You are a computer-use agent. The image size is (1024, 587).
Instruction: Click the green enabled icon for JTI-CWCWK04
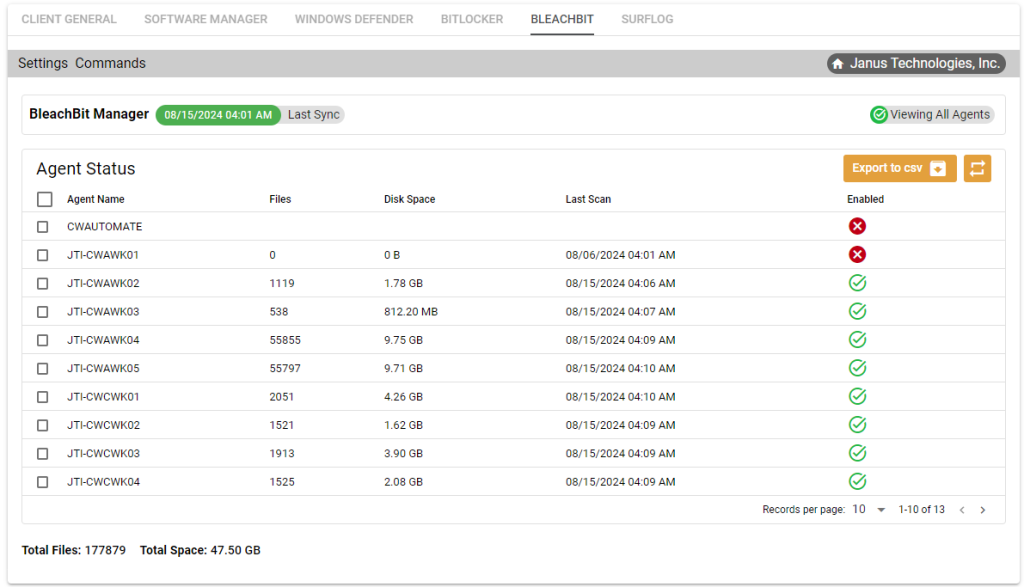(857, 481)
